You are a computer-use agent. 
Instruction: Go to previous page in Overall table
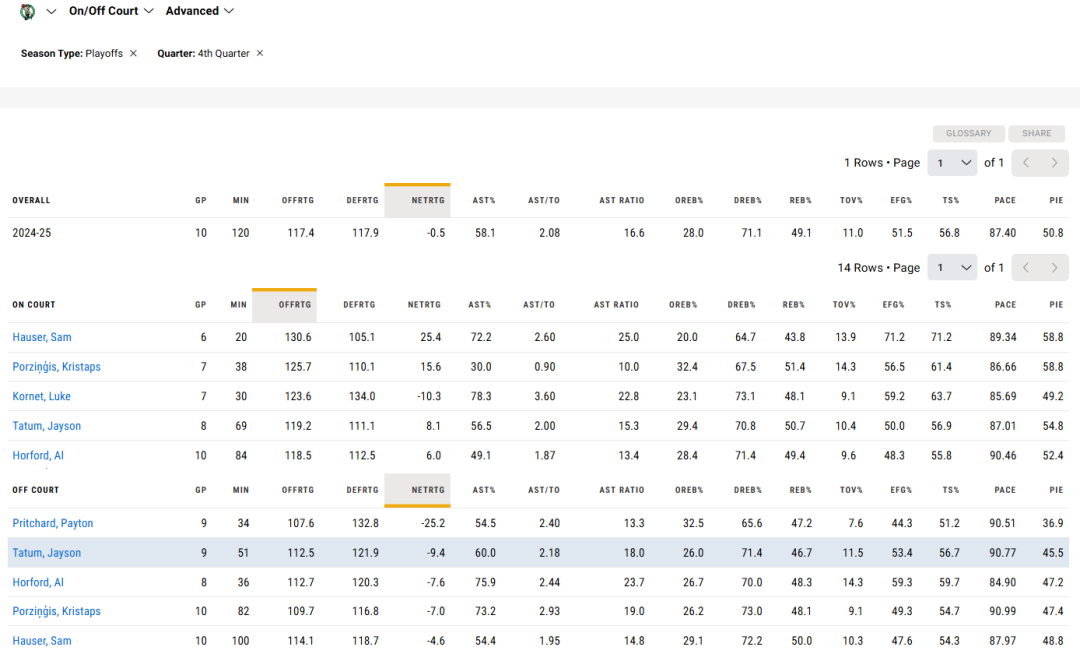click(1026, 162)
